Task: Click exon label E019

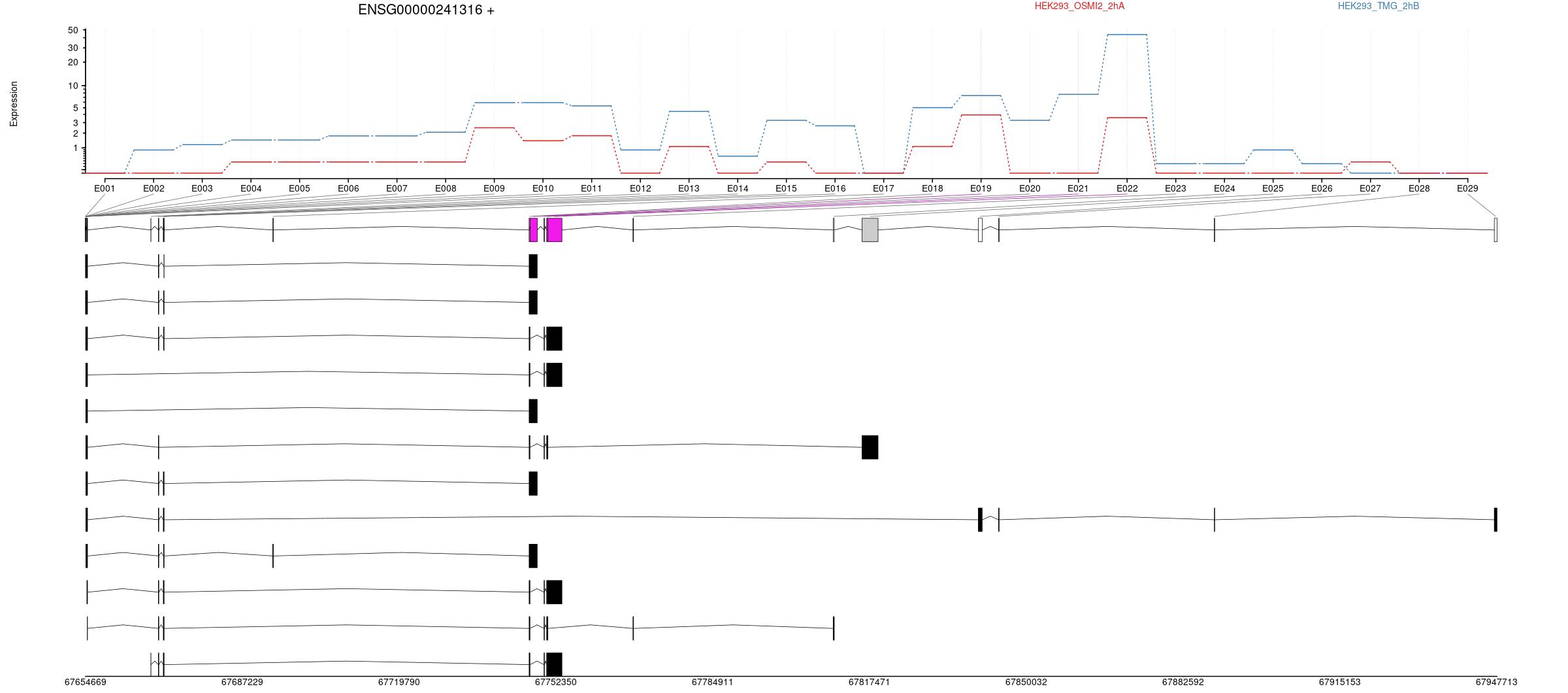Action: point(981,188)
